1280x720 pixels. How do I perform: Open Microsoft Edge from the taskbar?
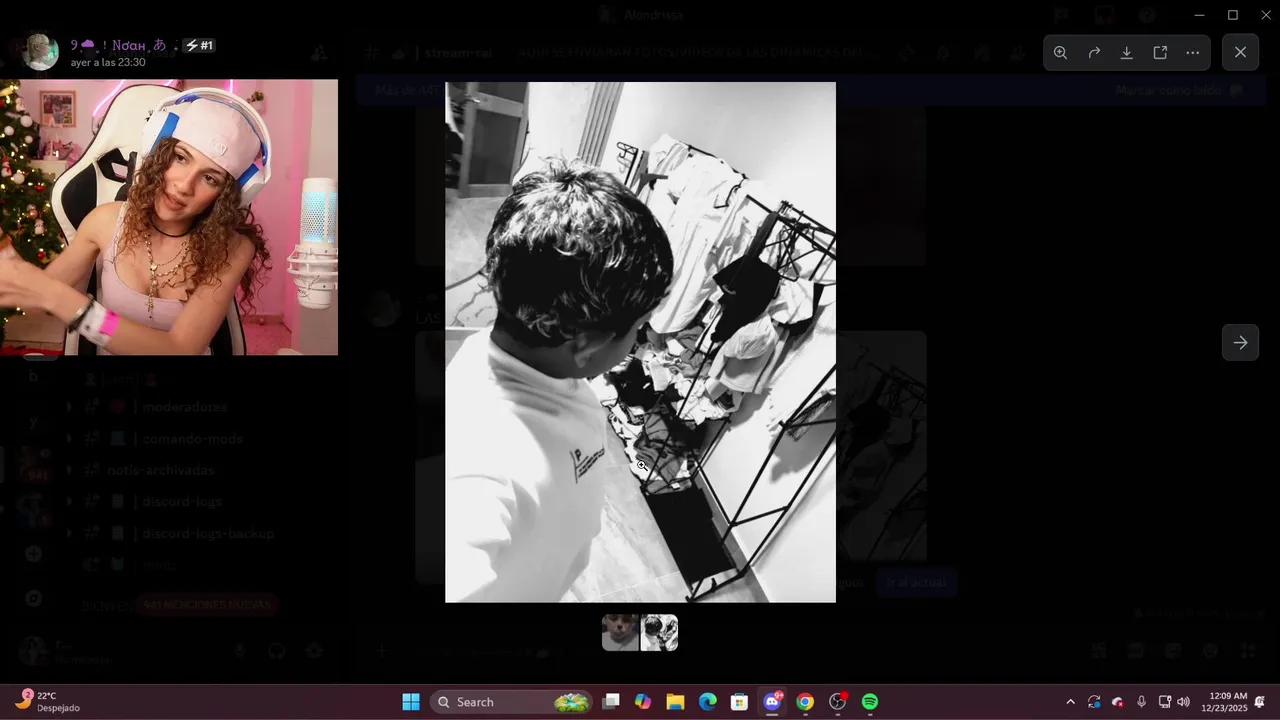coord(708,702)
